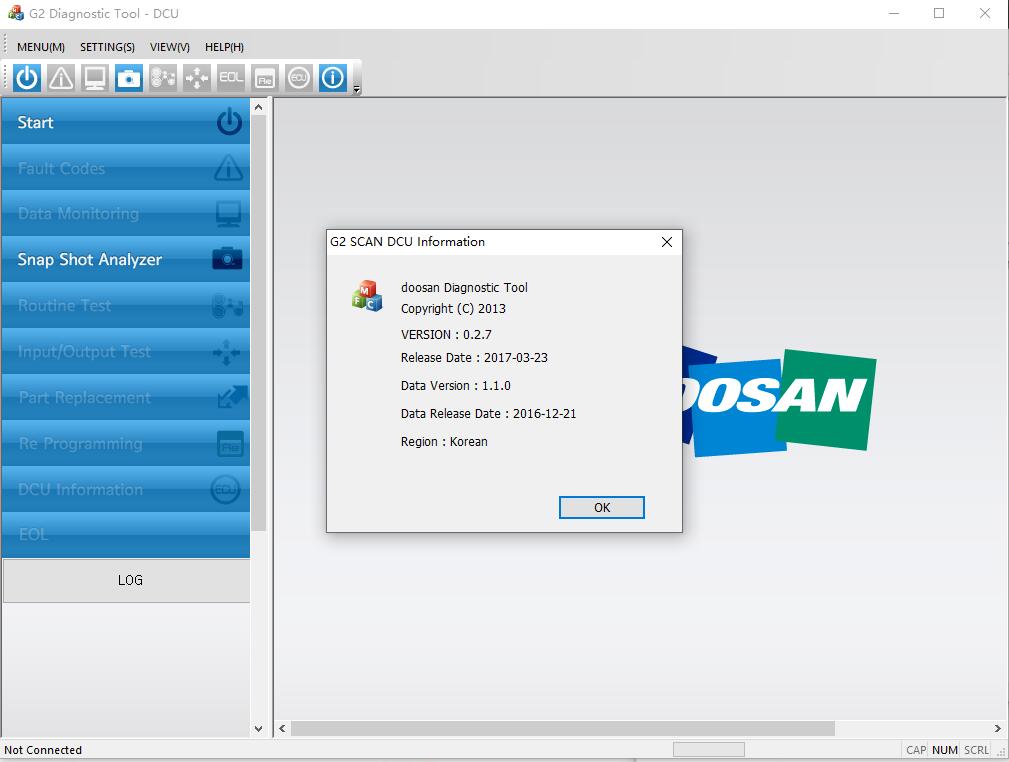
Task: Click the sidebar scroll up arrow
Action: point(259,107)
